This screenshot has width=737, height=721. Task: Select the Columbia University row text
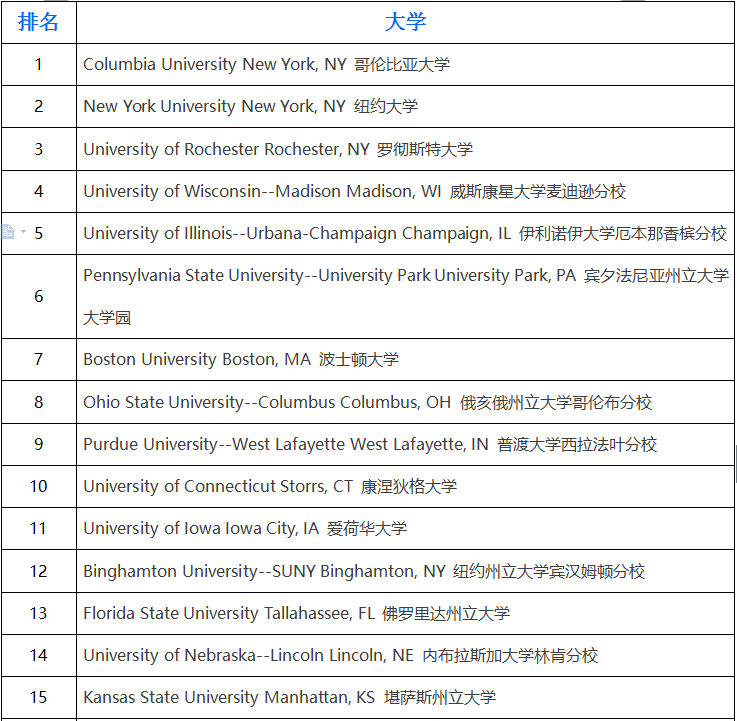tap(267, 64)
